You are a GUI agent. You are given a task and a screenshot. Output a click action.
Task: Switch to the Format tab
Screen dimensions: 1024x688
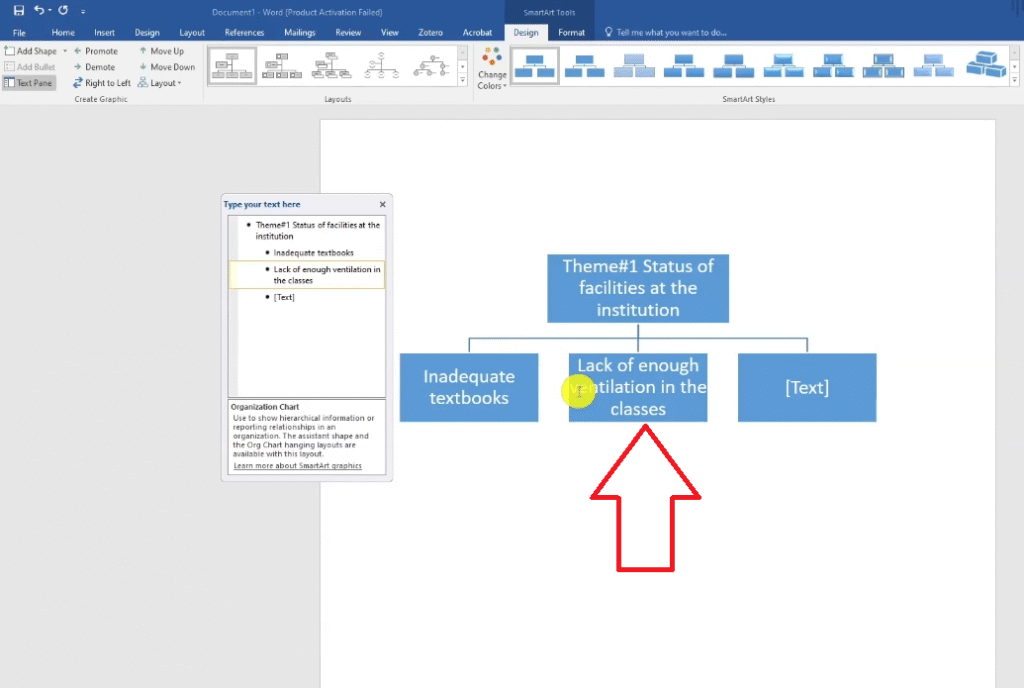pos(572,32)
